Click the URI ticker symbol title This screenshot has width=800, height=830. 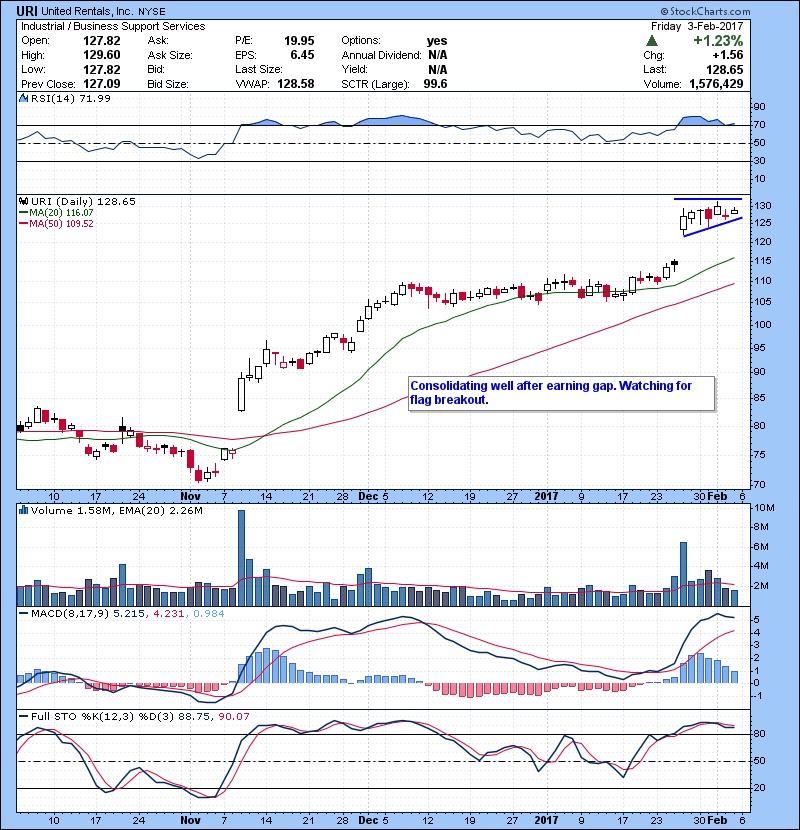[x=27, y=11]
